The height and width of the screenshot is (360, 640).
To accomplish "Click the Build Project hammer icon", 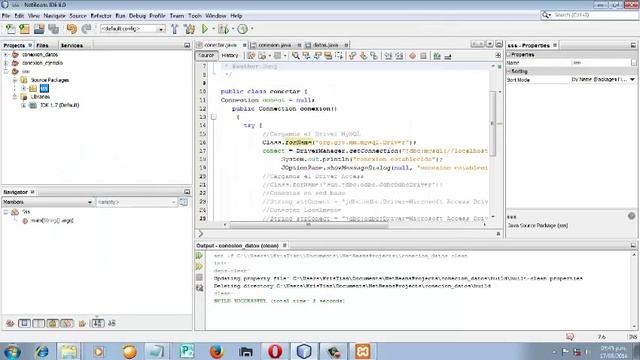I will pos(175,29).
